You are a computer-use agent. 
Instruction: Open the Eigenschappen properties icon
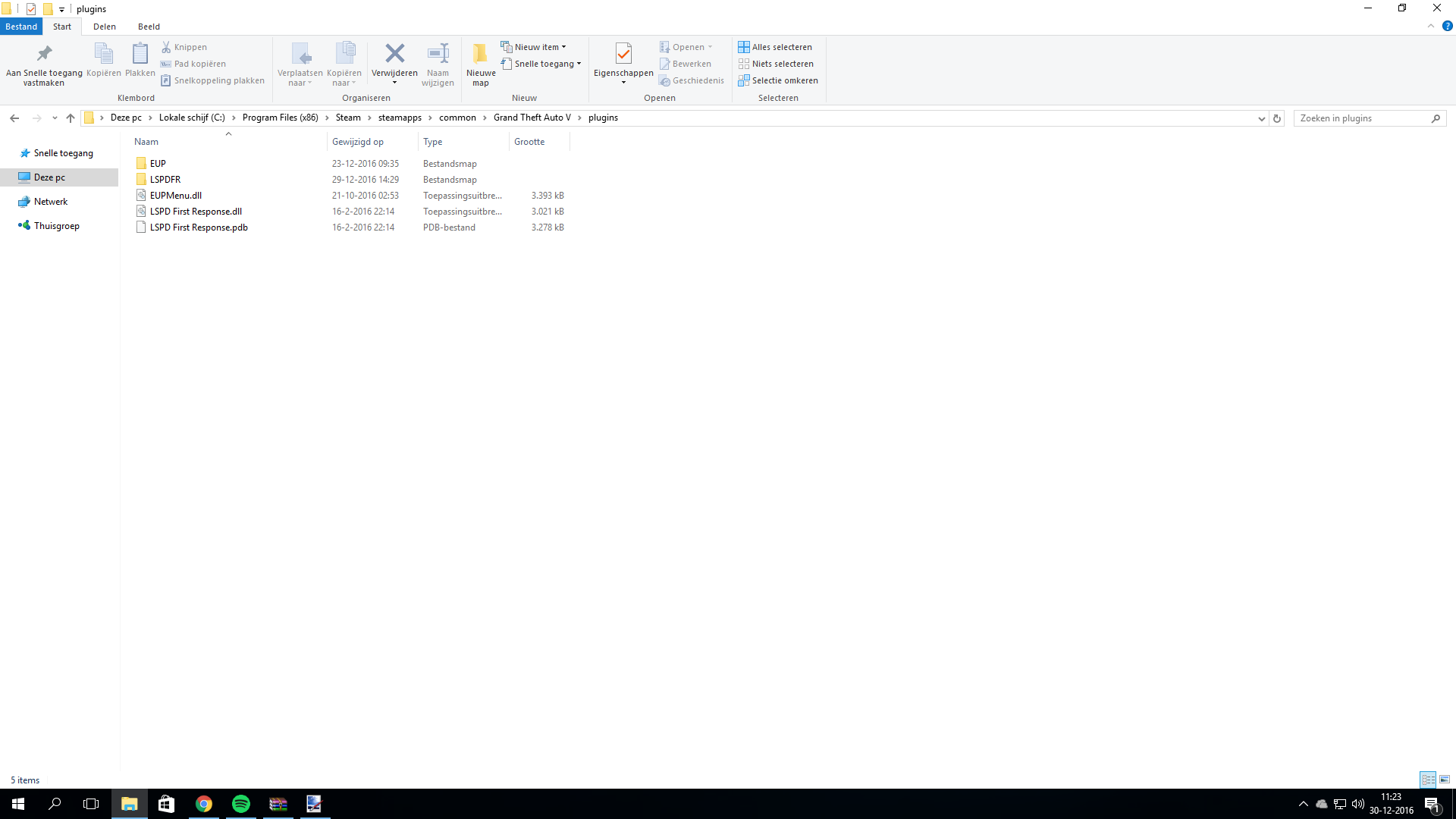[623, 54]
